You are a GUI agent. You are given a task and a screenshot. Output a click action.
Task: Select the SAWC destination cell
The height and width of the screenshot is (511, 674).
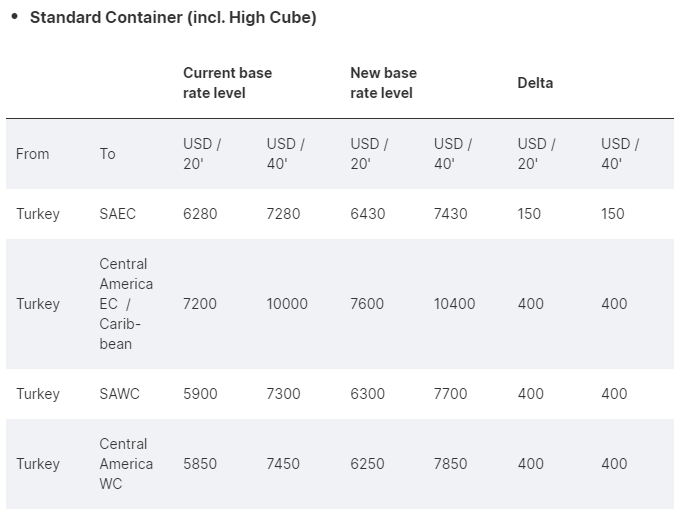tap(120, 394)
